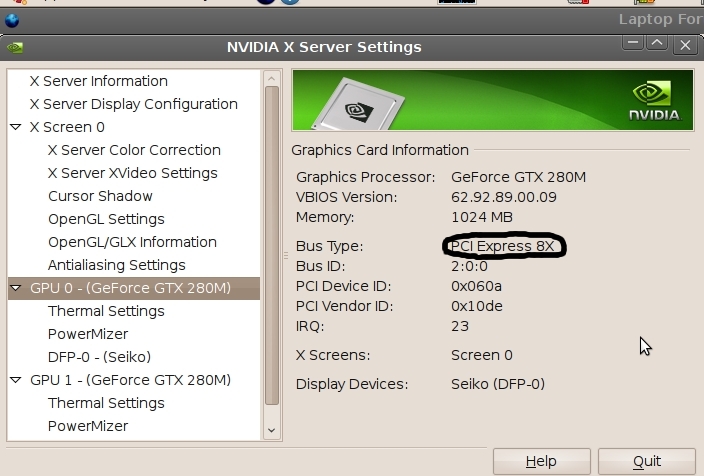Screen dimensions: 704x476
Task: Click the 1024 MB memory value
Action: coord(482,217)
